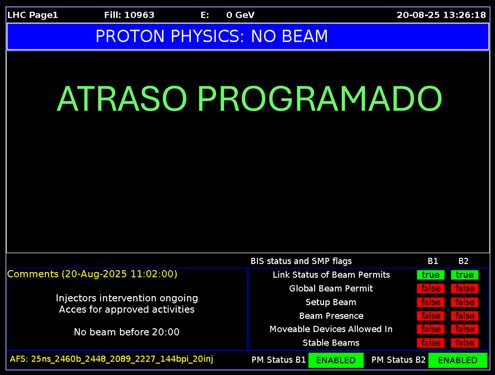
Task: Click the B1 Link Status true indicator
Action: click(430, 275)
